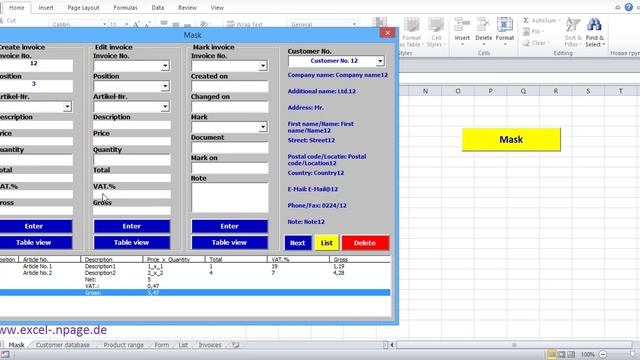Click the zoom slider handle in status bar

(633, 354)
